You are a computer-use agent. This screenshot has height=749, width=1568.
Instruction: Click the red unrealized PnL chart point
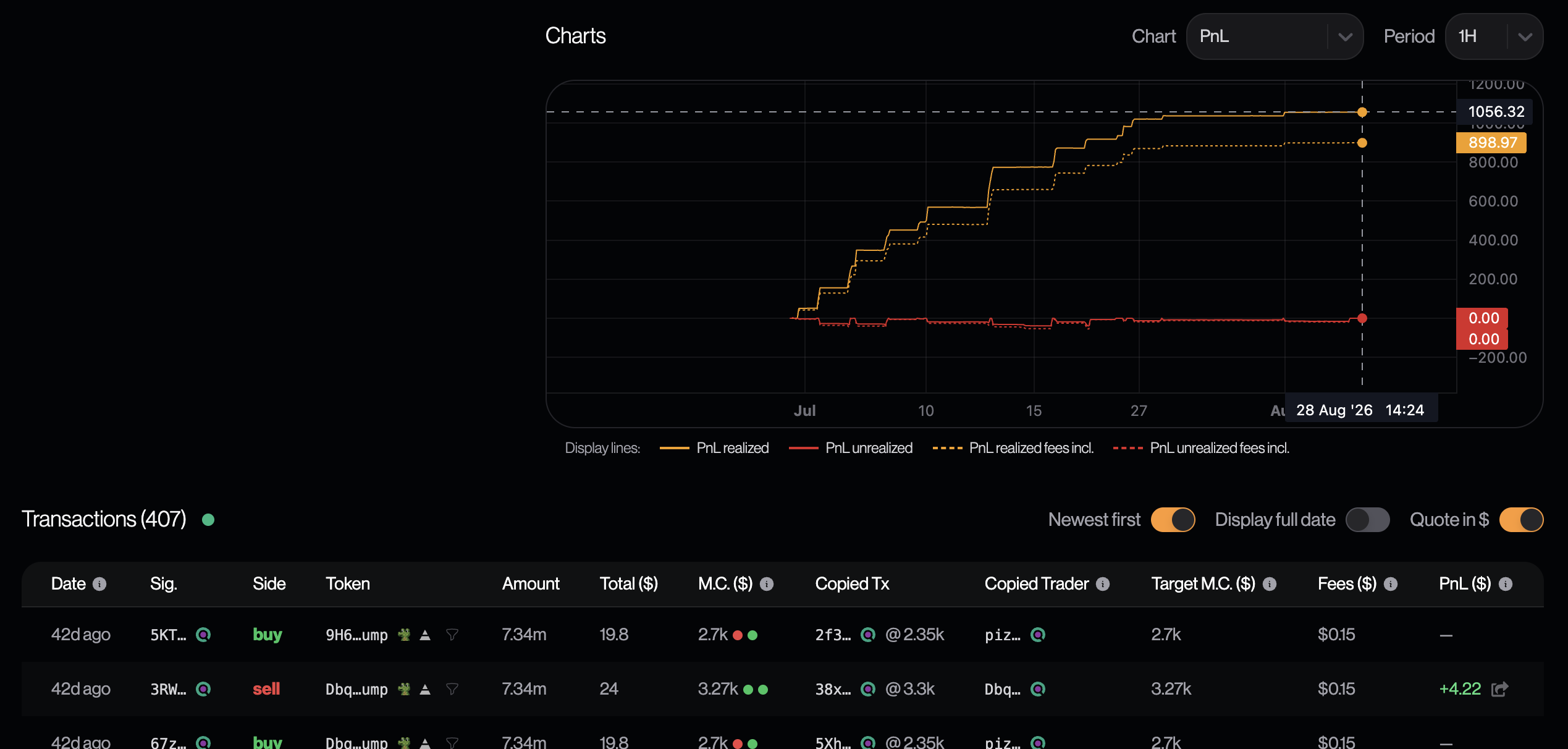(x=1362, y=318)
